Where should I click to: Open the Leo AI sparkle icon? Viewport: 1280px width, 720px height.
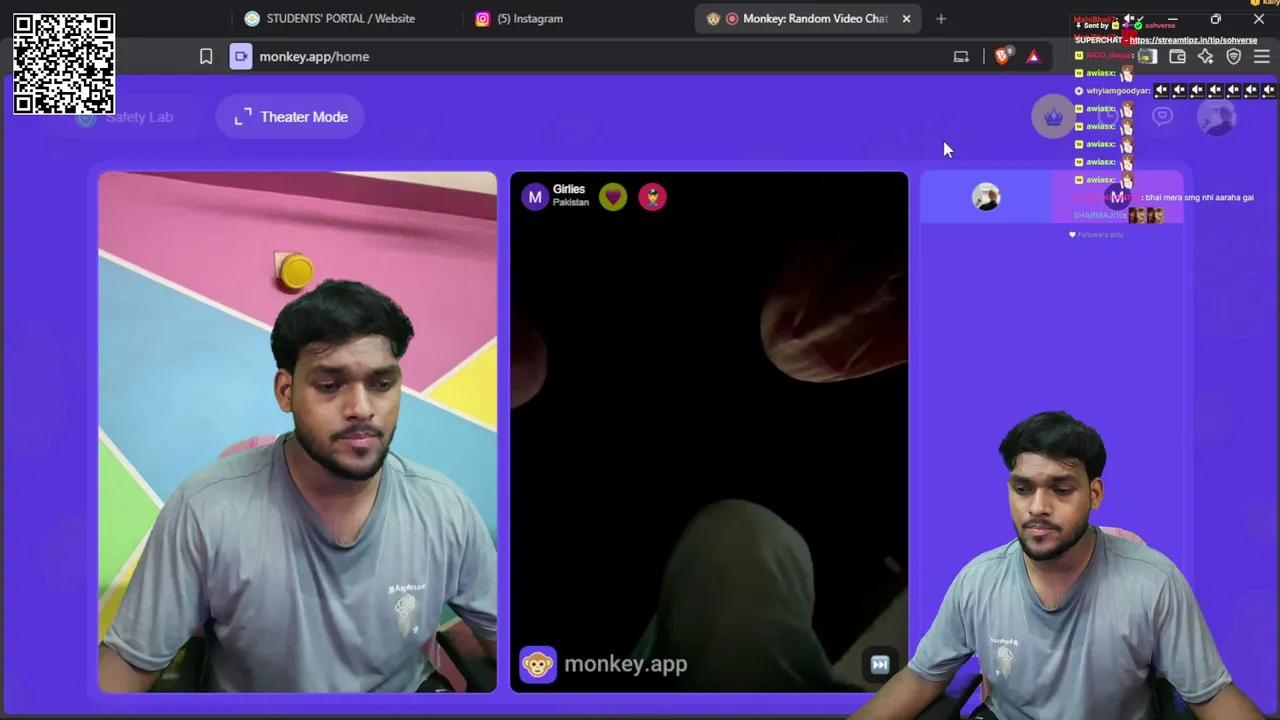pos(1205,57)
